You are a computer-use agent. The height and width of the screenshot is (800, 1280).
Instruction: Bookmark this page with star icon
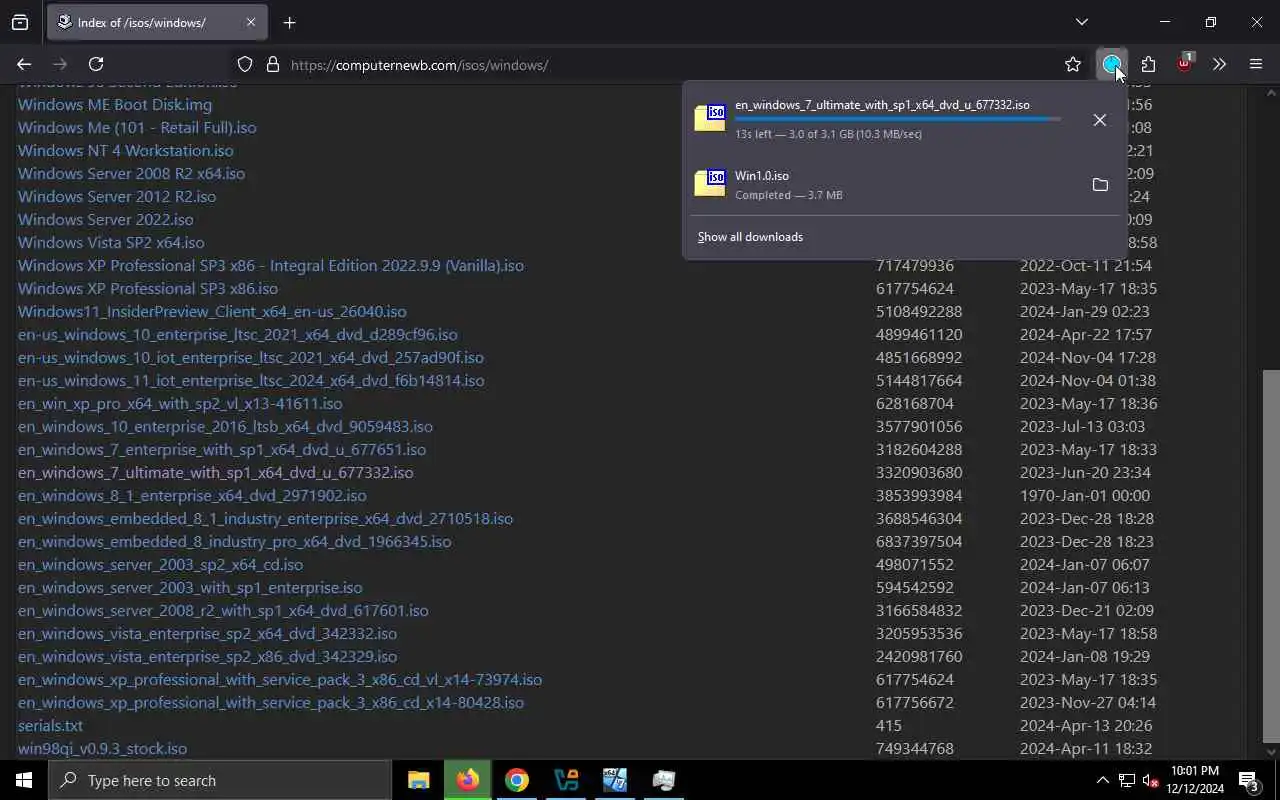pos(1073,64)
